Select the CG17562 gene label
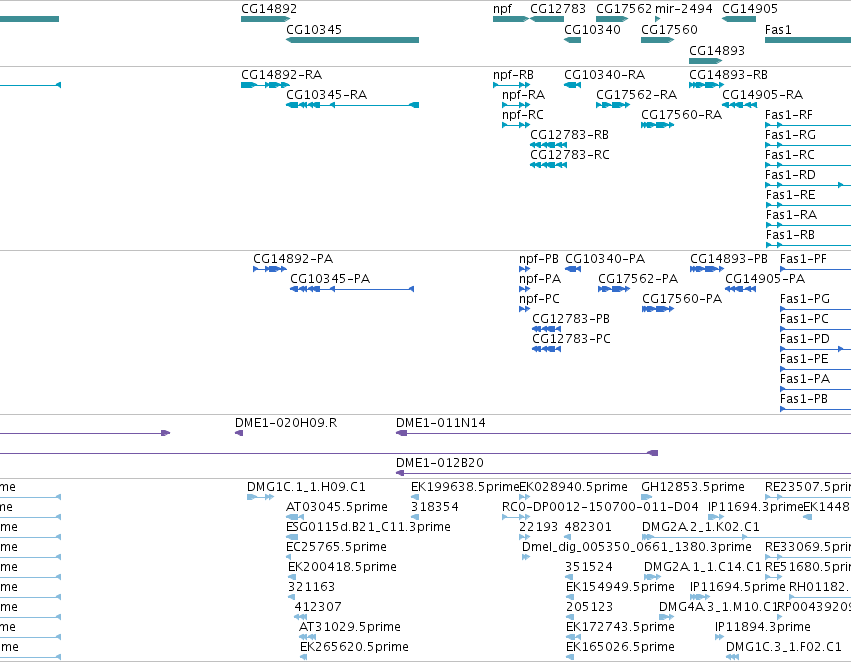 click(x=624, y=9)
